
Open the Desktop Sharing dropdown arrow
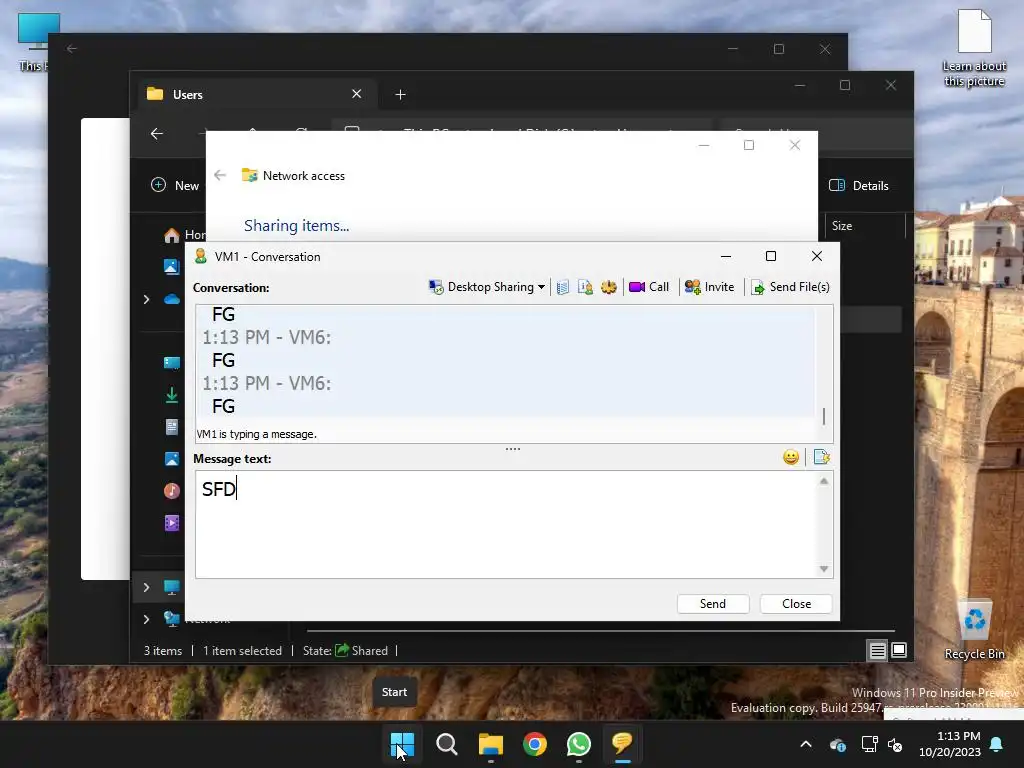(x=541, y=287)
